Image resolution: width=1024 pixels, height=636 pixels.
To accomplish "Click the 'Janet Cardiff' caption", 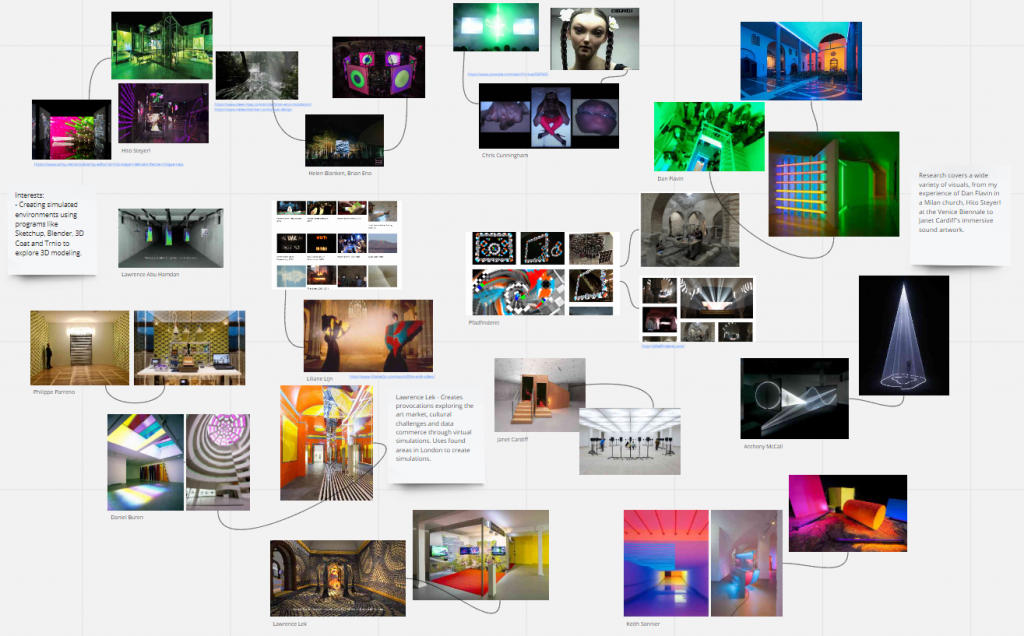I will (512, 439).
